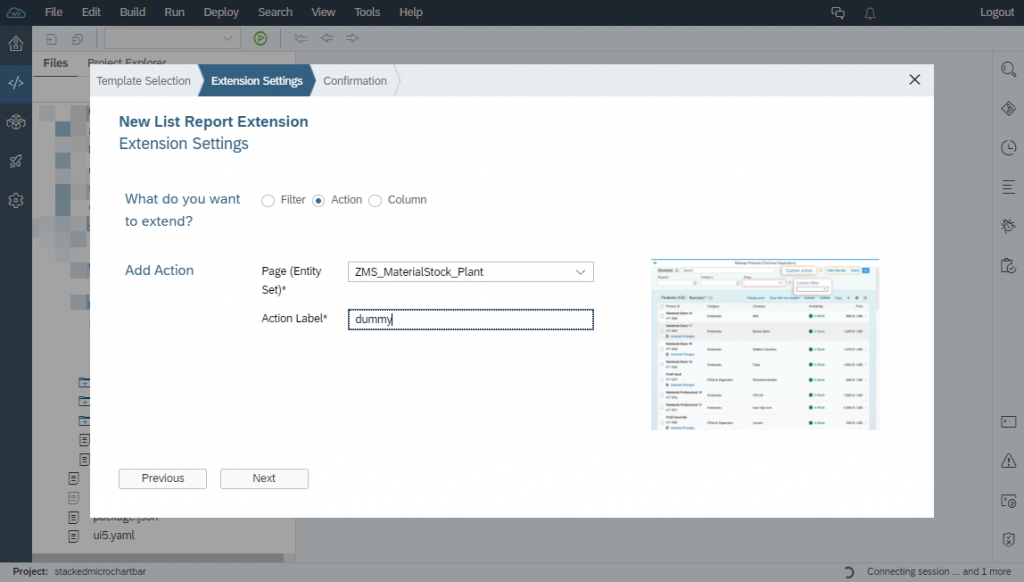Open the Problems warning triangle icon
This screenshot has width=1024, height=582.
coord(1008,461)
